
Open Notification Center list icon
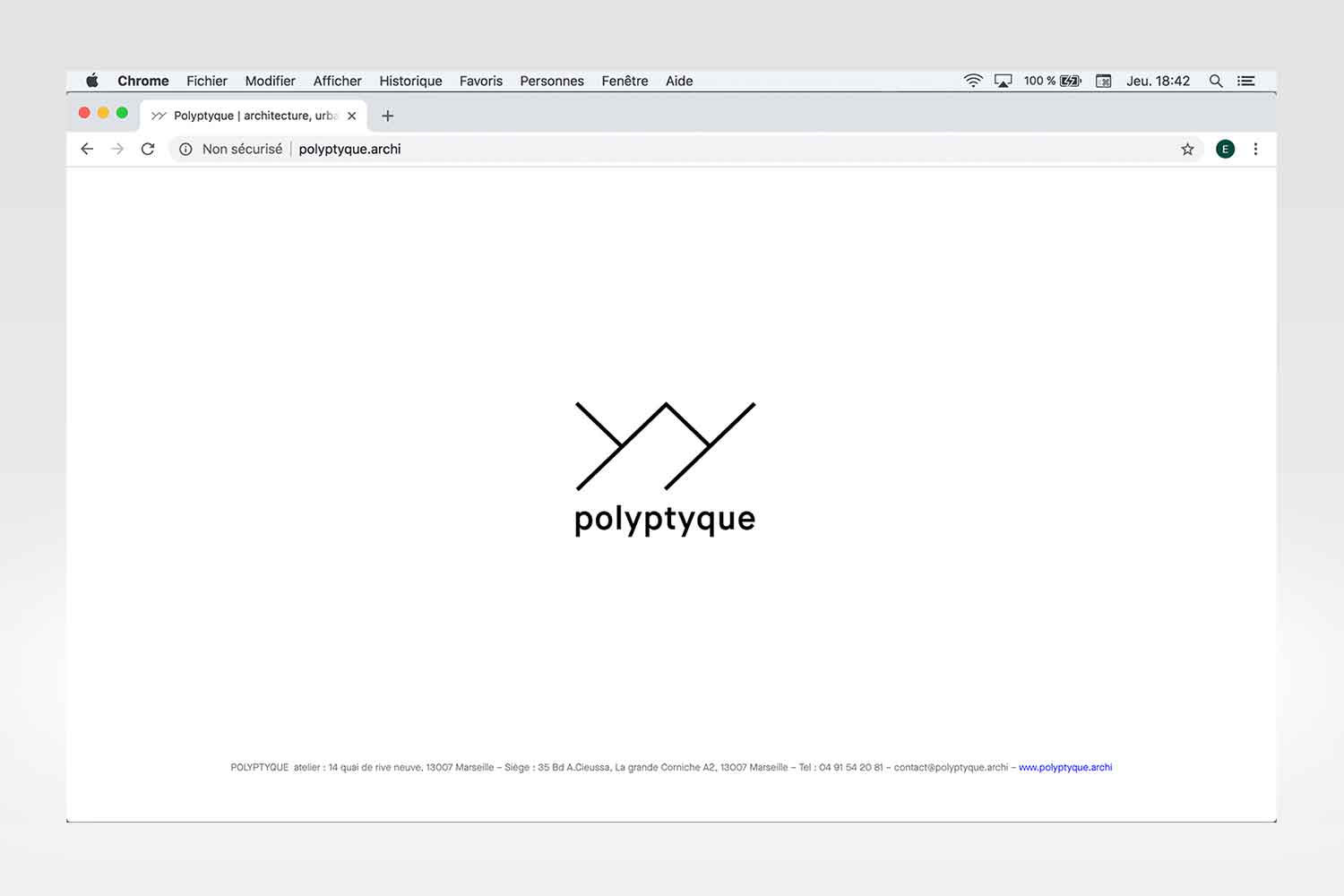click(1245, 81)
